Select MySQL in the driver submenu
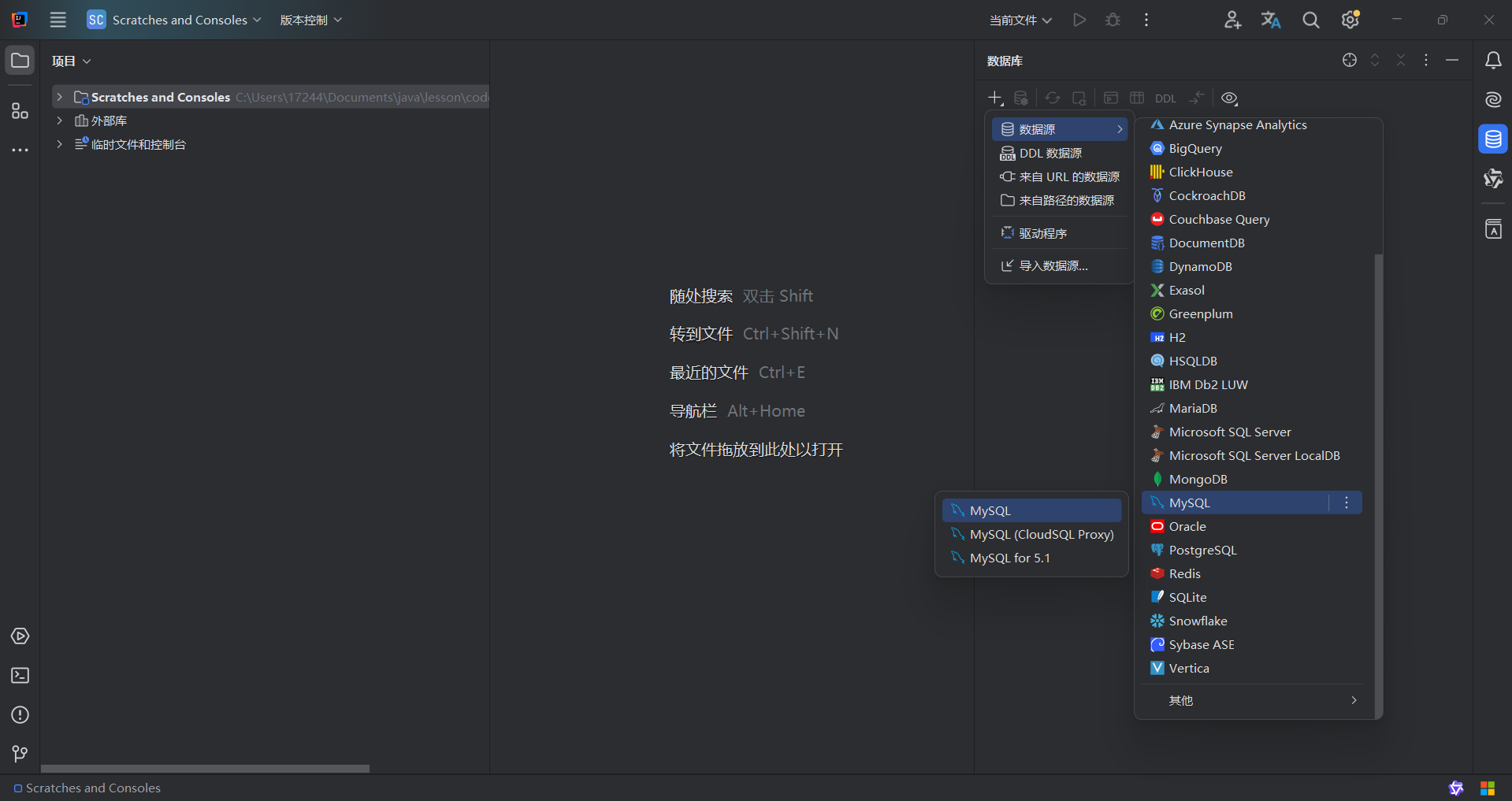Viewport: 1512px width, 801px height. pos(1032,510)
